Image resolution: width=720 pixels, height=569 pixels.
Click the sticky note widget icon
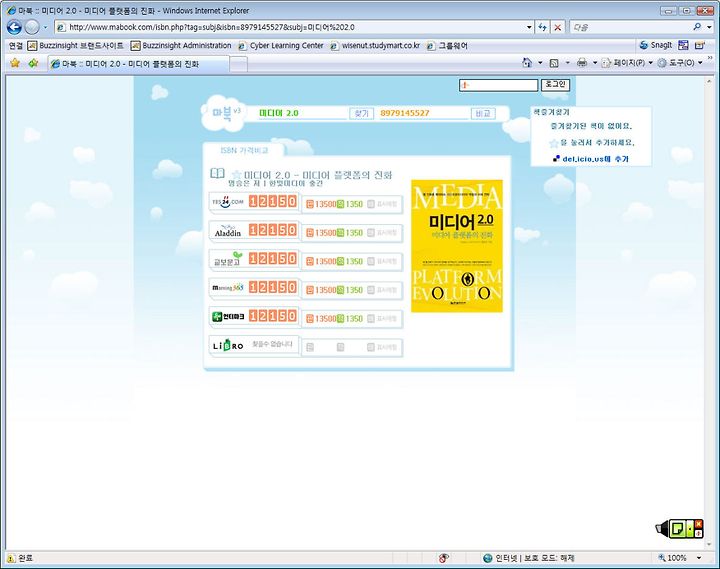click(x=675, y=529)
